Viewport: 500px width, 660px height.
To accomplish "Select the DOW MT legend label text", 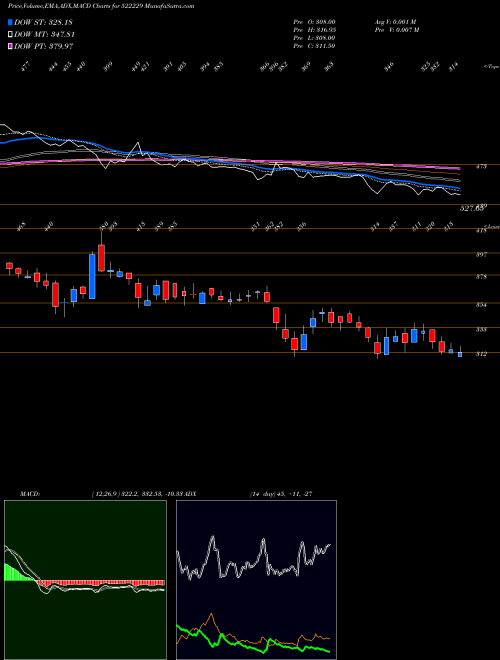I will point(44,34).
